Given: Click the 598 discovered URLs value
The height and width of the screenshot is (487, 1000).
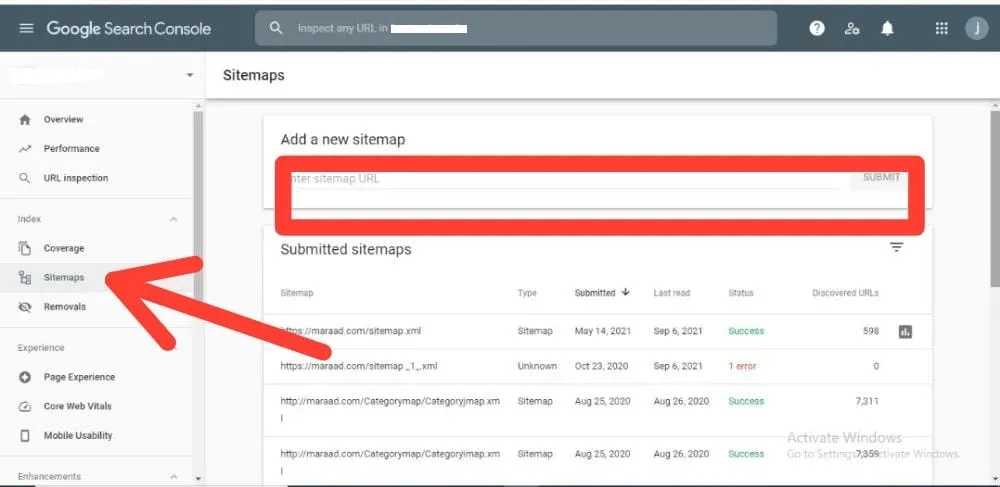Looking at the screenshot, I should tap(871, 331).
